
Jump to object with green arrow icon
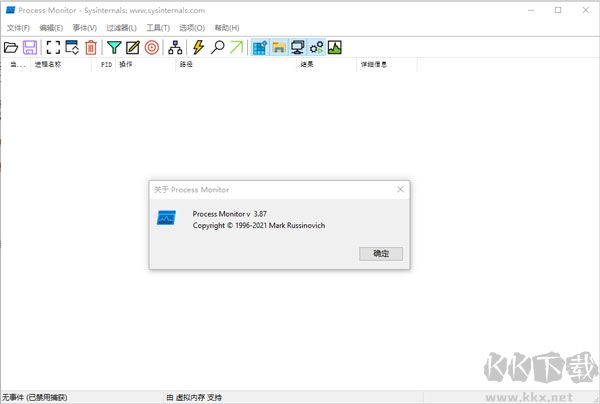coord(236,47)
